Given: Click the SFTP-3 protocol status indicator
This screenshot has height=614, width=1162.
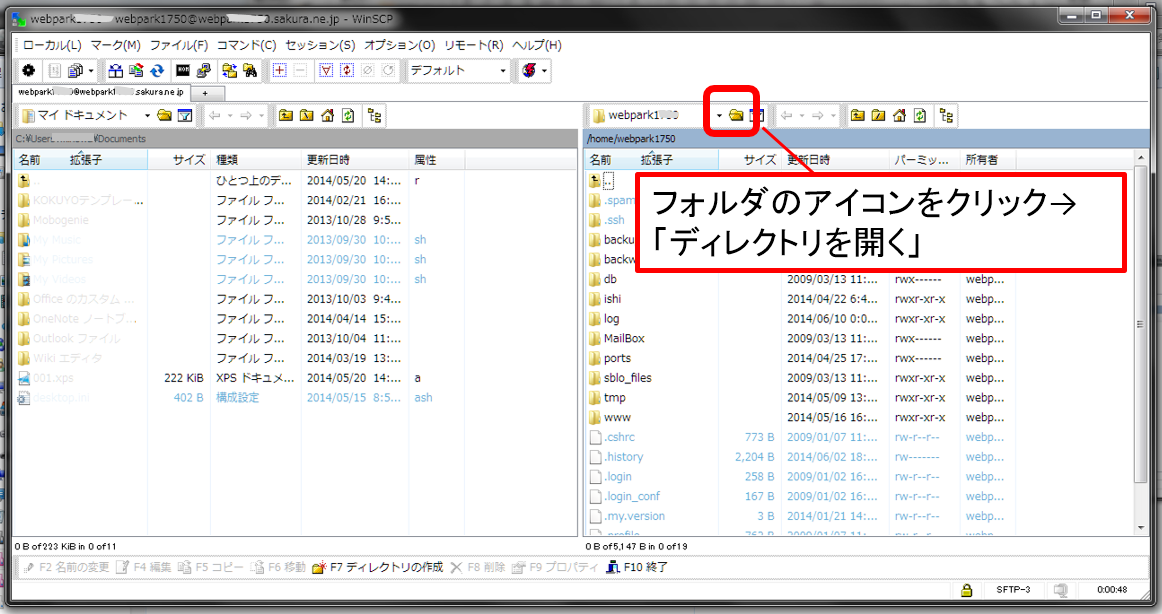Looking at the screenshot, I should click(x=1013, y=590).
